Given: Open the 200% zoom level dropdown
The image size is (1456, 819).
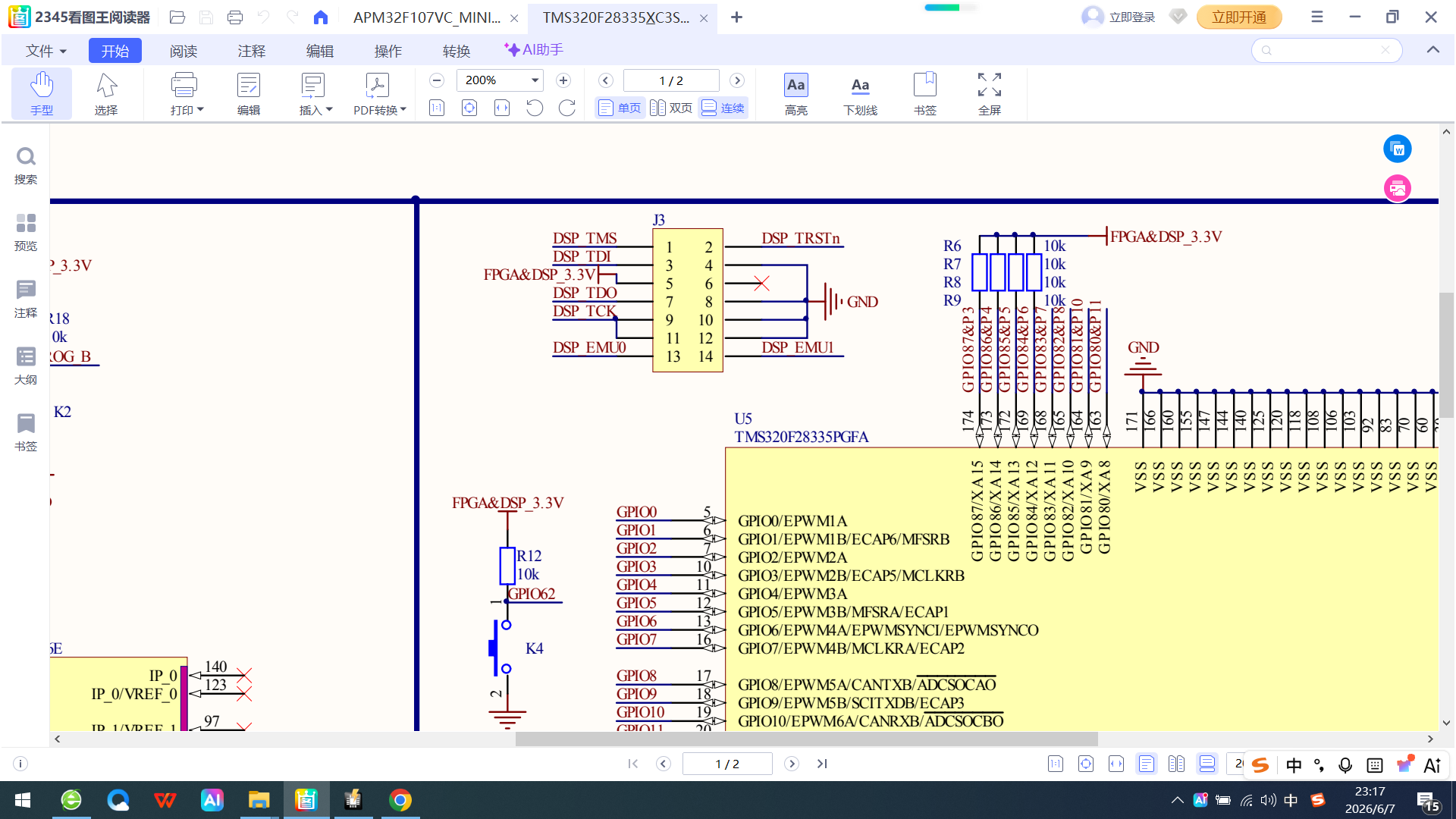Looking at the screenshot, I should click(535, 80).
